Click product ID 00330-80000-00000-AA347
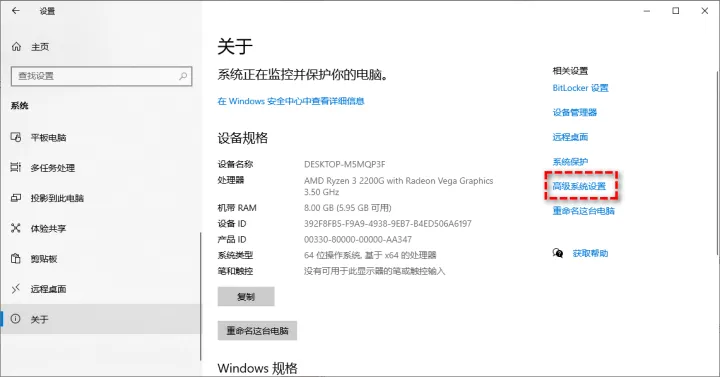The height and width of the screenshot is (377, 720). coord(358,239)
